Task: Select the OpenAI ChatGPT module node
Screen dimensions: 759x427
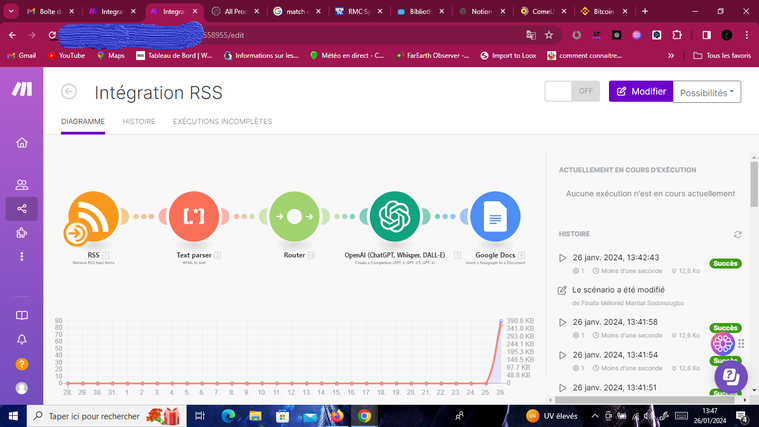Action: coord(395,216)
